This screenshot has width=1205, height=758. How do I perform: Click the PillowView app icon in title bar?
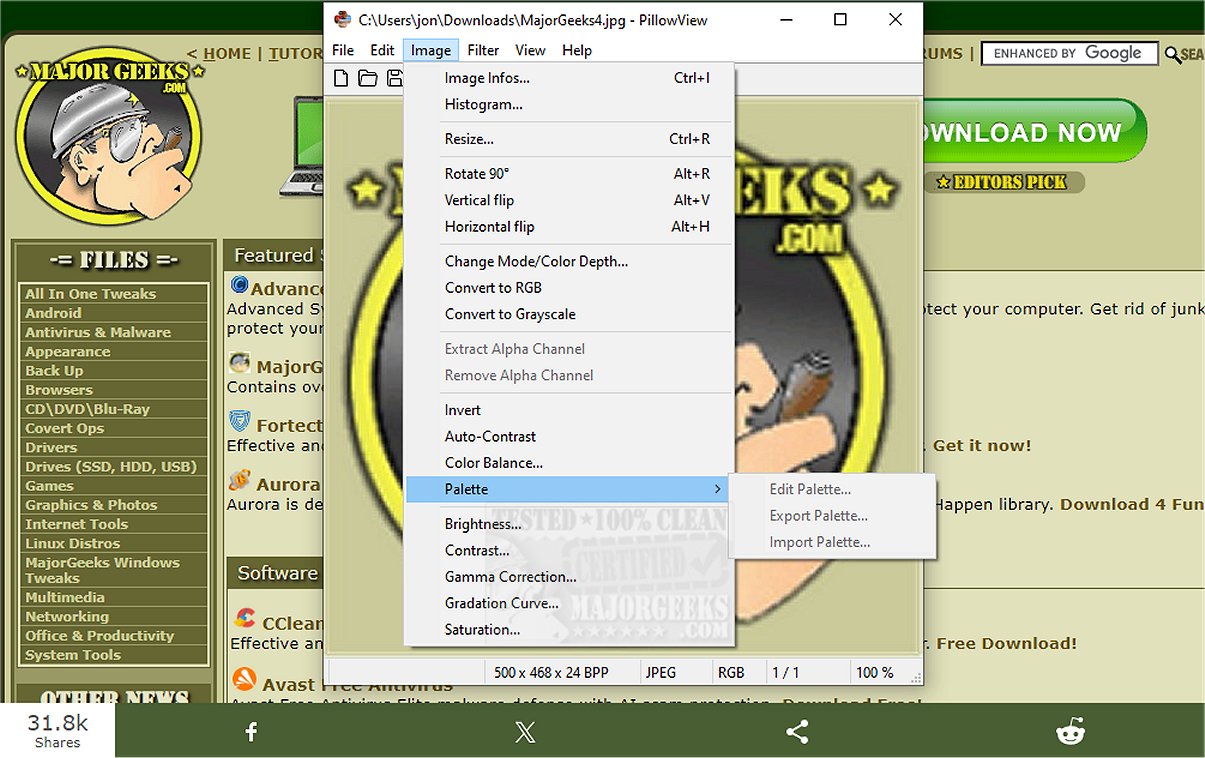click(343, 19)
